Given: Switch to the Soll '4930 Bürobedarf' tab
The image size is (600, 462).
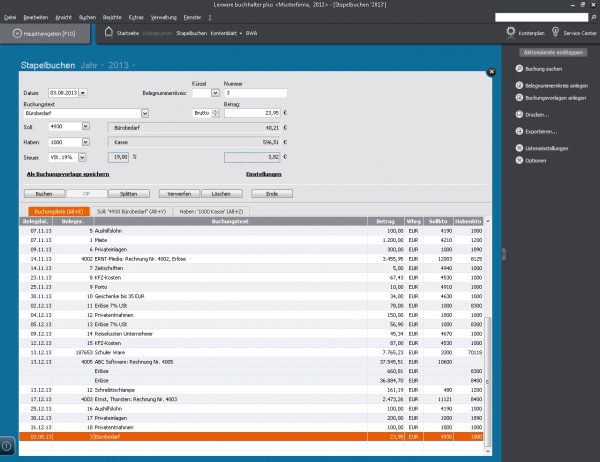Looking at the screenshot, I should point(131,211).
